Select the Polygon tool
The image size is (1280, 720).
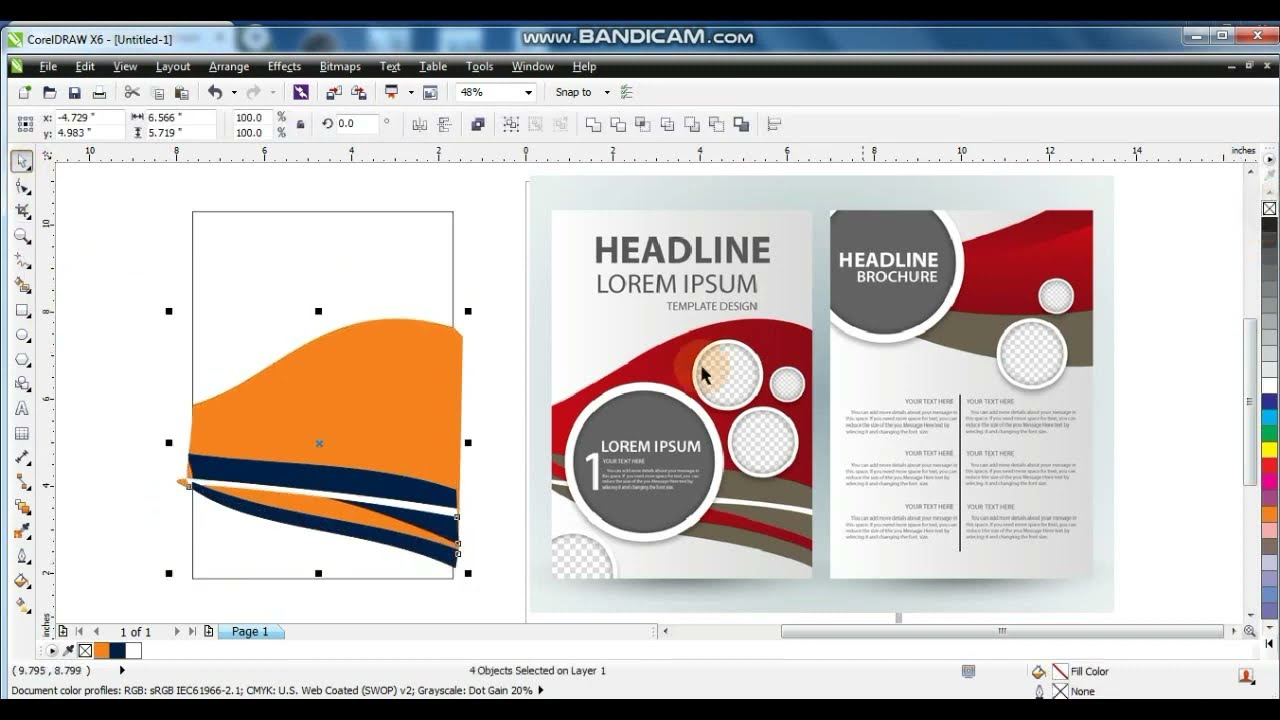point(22,359)
